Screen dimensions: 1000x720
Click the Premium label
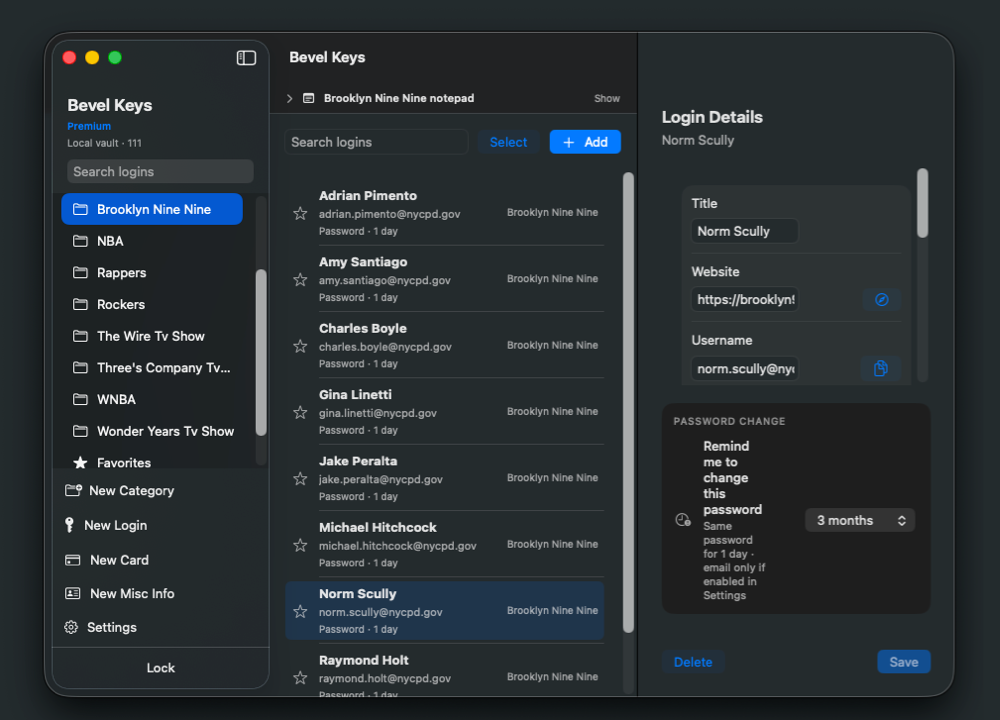(x=89, y=126)
